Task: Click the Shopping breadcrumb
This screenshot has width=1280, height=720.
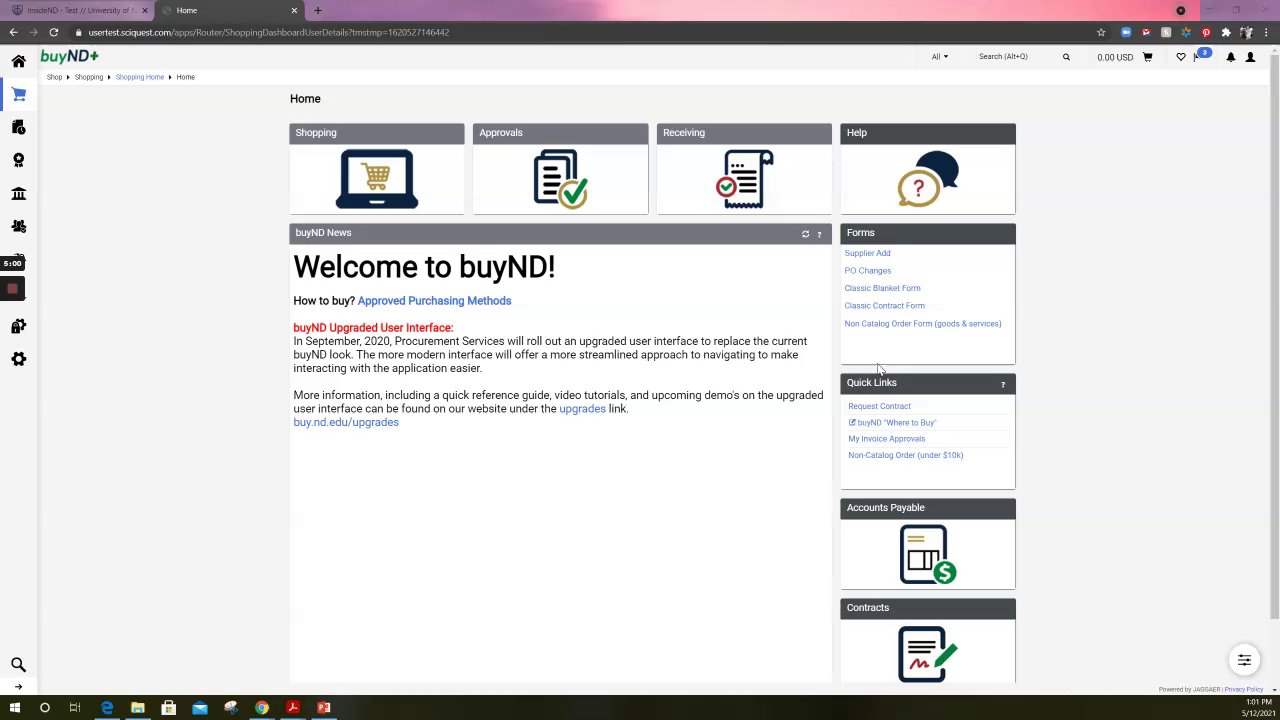Action: [x=88, y=77]
